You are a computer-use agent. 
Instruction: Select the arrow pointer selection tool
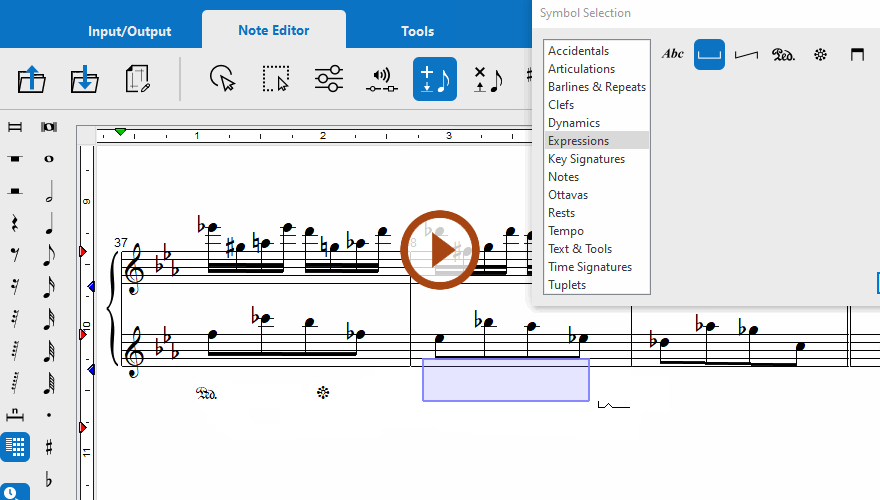(x=223, y=79)
